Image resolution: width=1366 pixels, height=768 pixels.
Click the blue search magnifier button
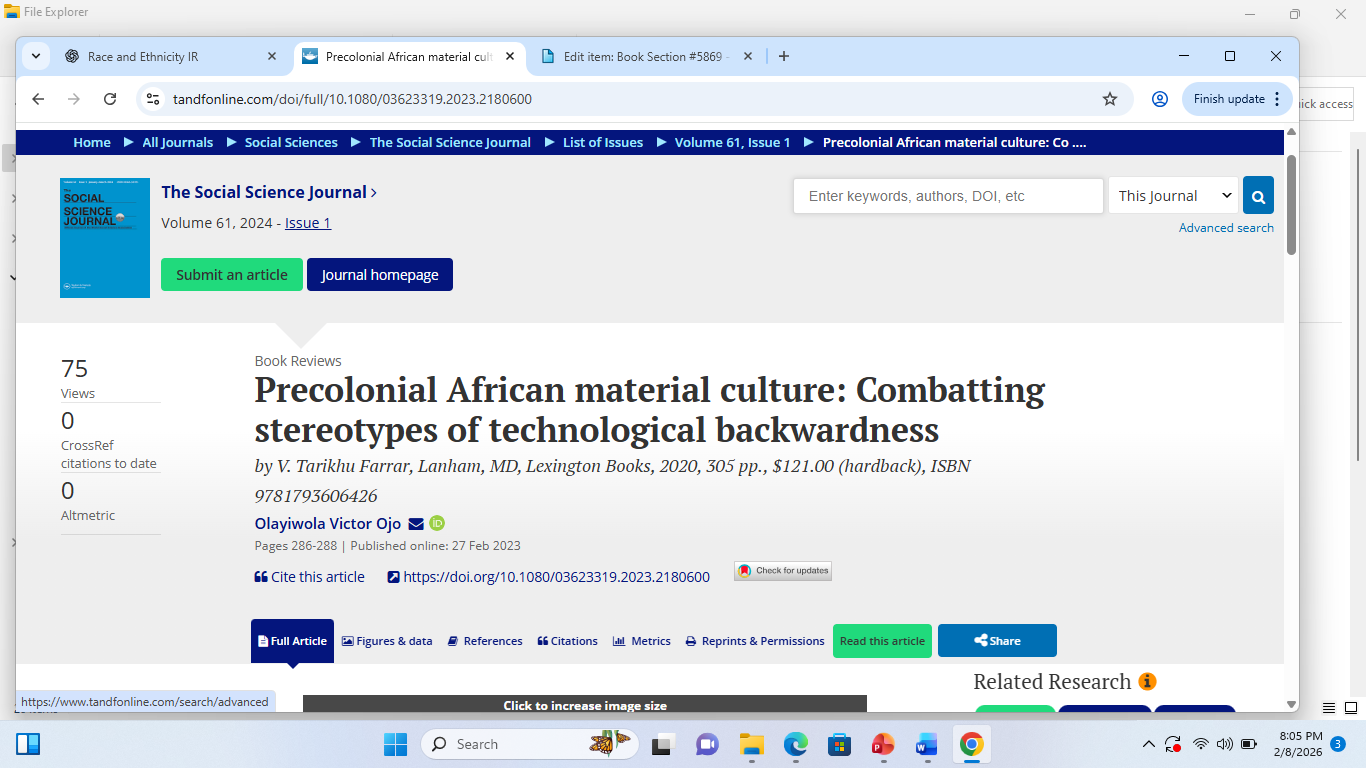[1258, 196]
